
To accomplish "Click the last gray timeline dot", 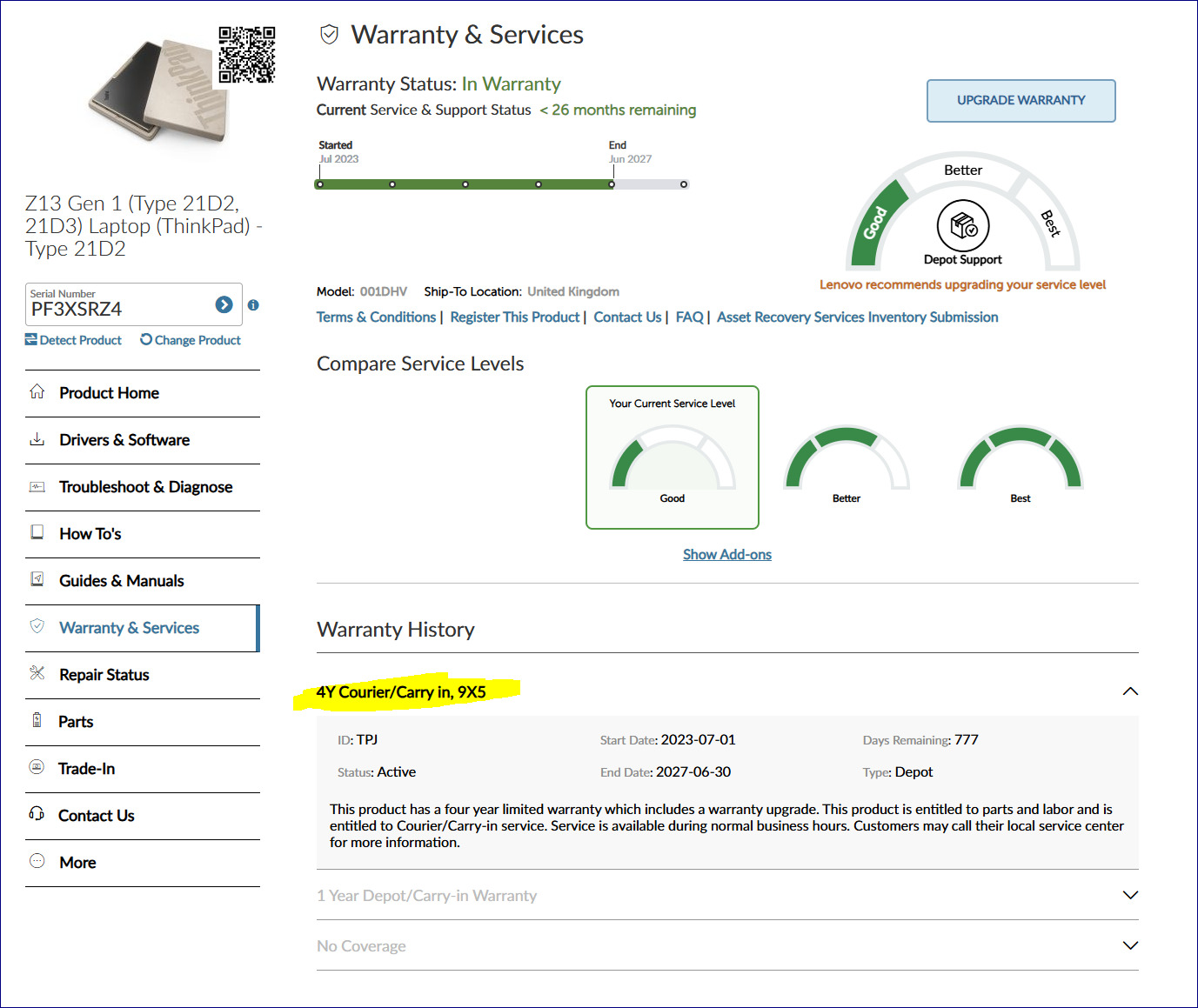I will [x=684, y=184].
